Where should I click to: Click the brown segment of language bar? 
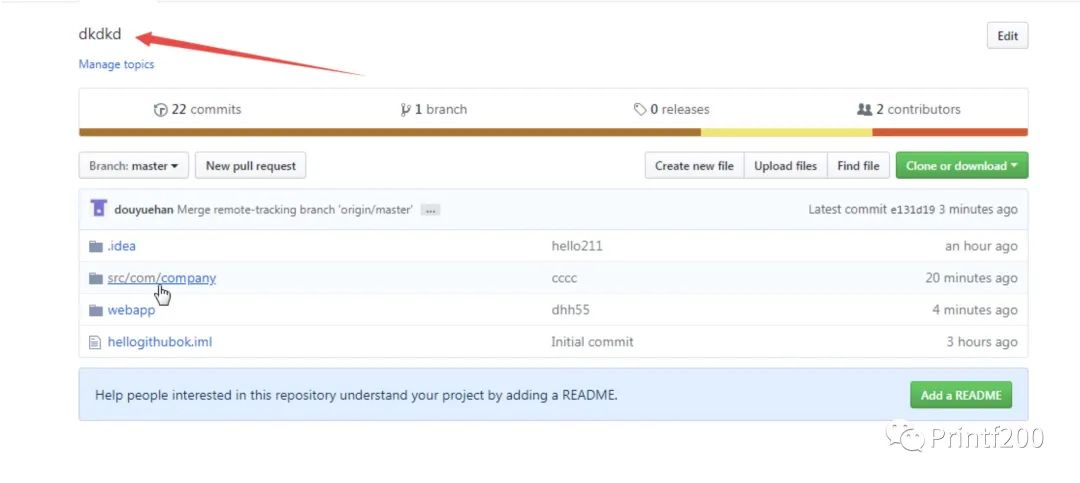pos(390,132)
